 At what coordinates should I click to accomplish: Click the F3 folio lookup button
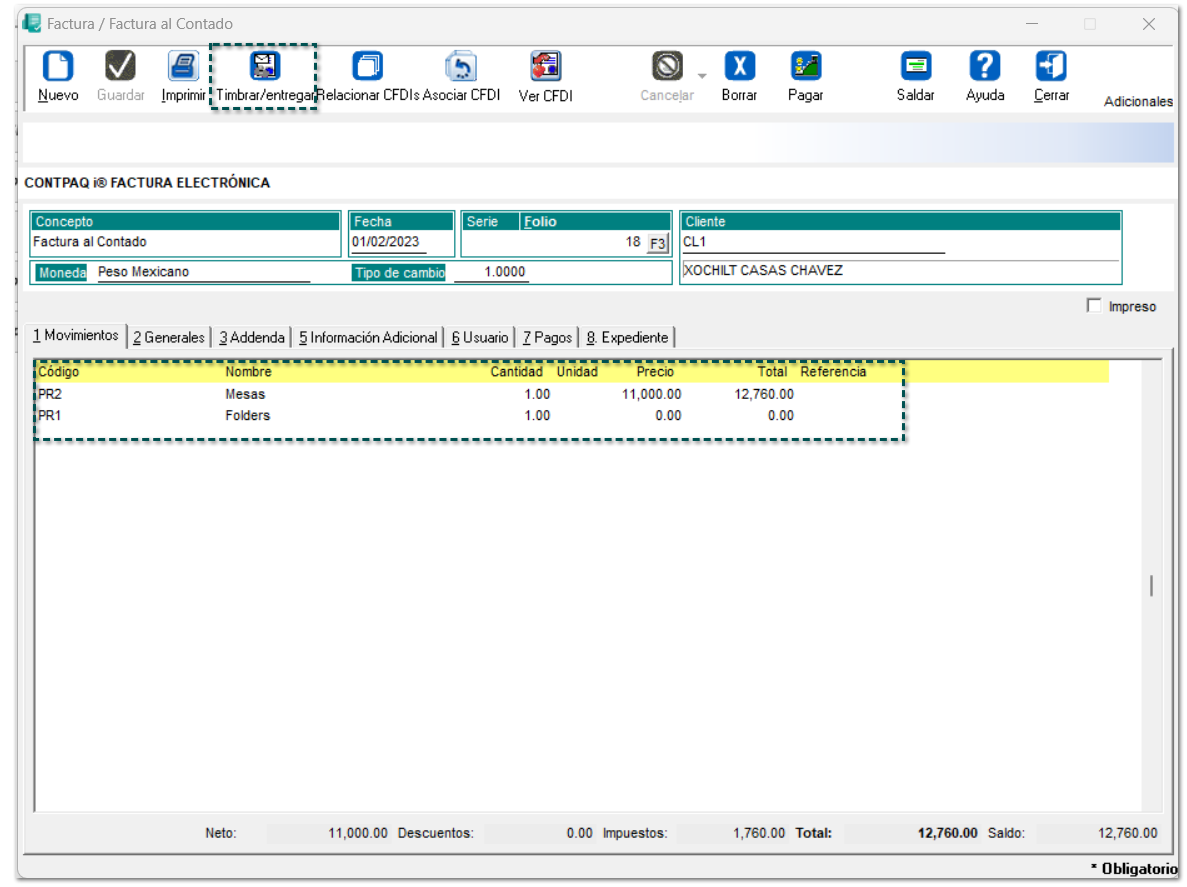(657, 243)
